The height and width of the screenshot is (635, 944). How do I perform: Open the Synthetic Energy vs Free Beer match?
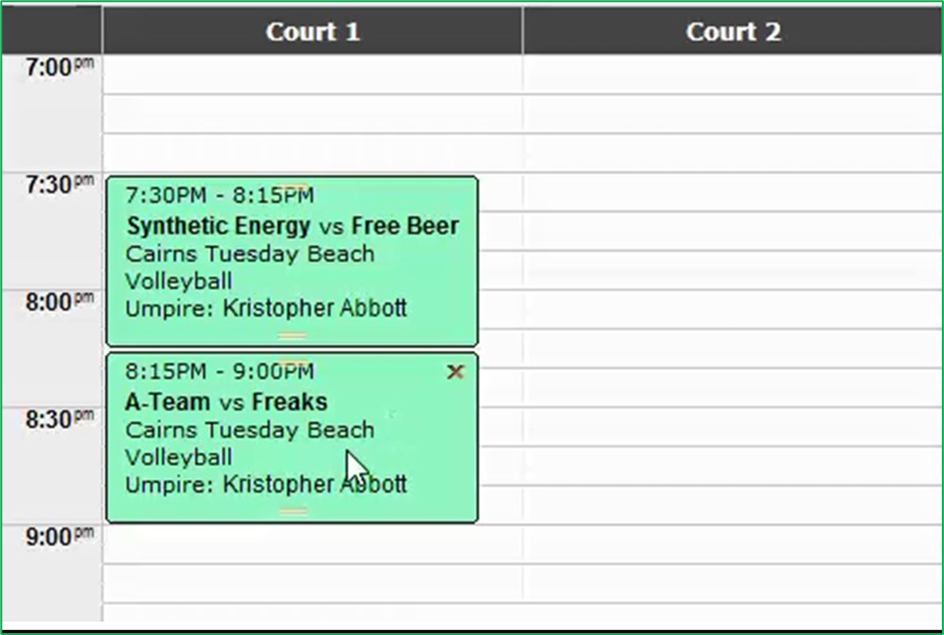tap(293, 226)
